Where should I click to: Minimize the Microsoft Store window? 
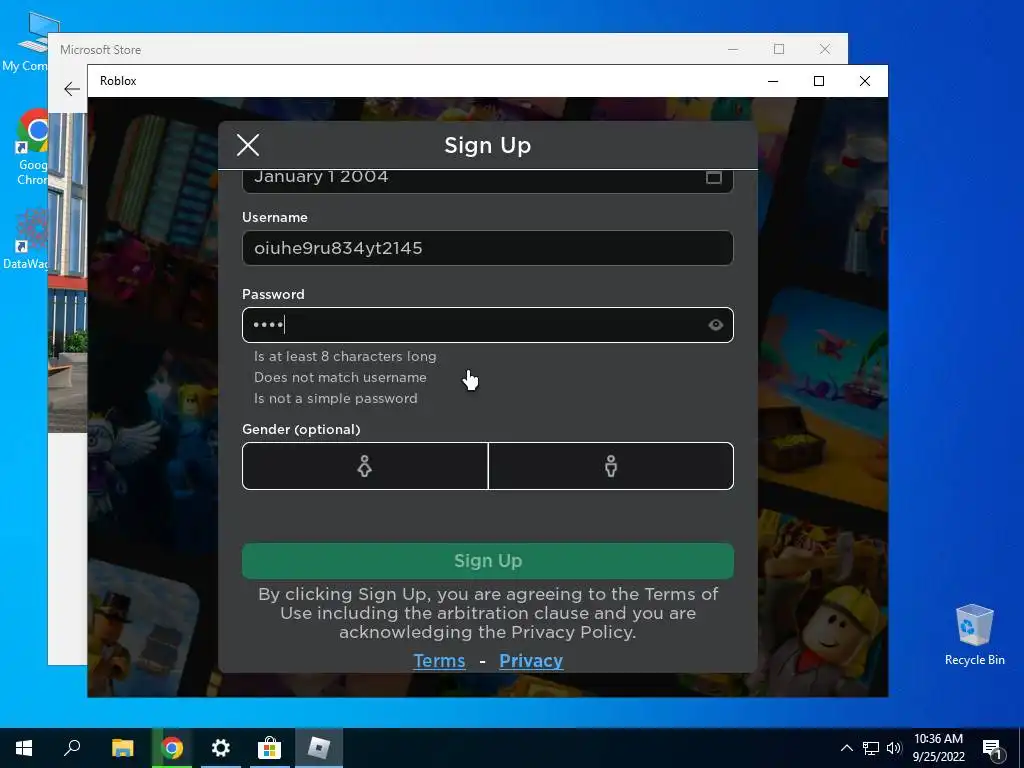coord(733,49)
